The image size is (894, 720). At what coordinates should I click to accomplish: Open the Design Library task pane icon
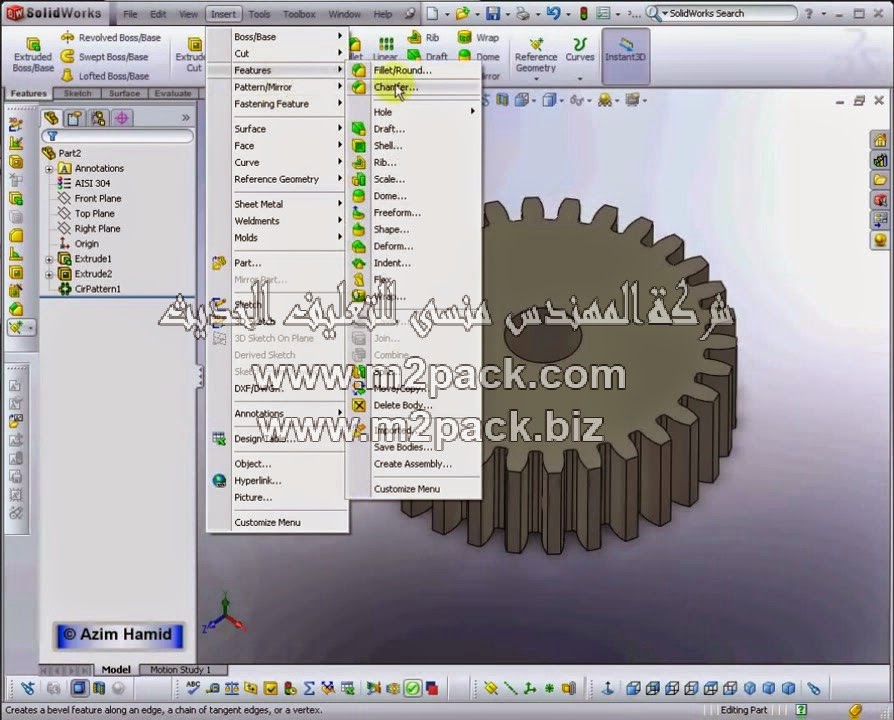(x=880, y=160)
